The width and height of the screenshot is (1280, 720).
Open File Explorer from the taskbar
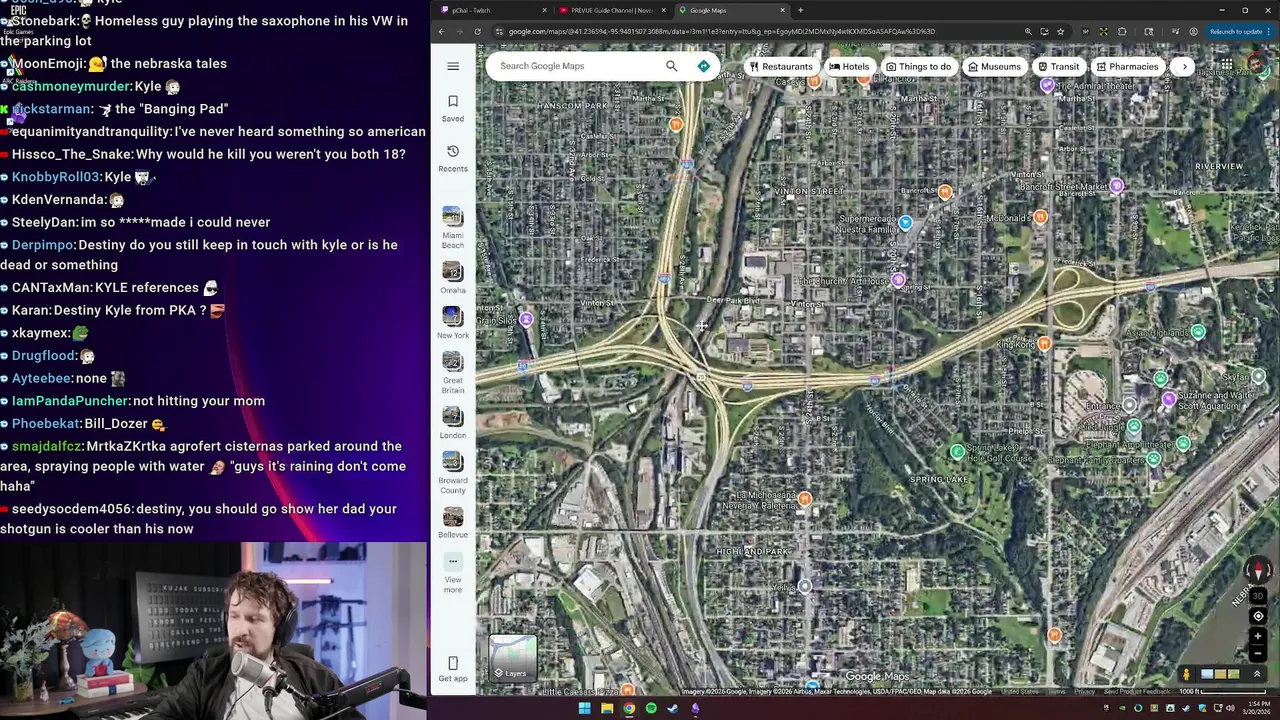click(x=607, y=708)
